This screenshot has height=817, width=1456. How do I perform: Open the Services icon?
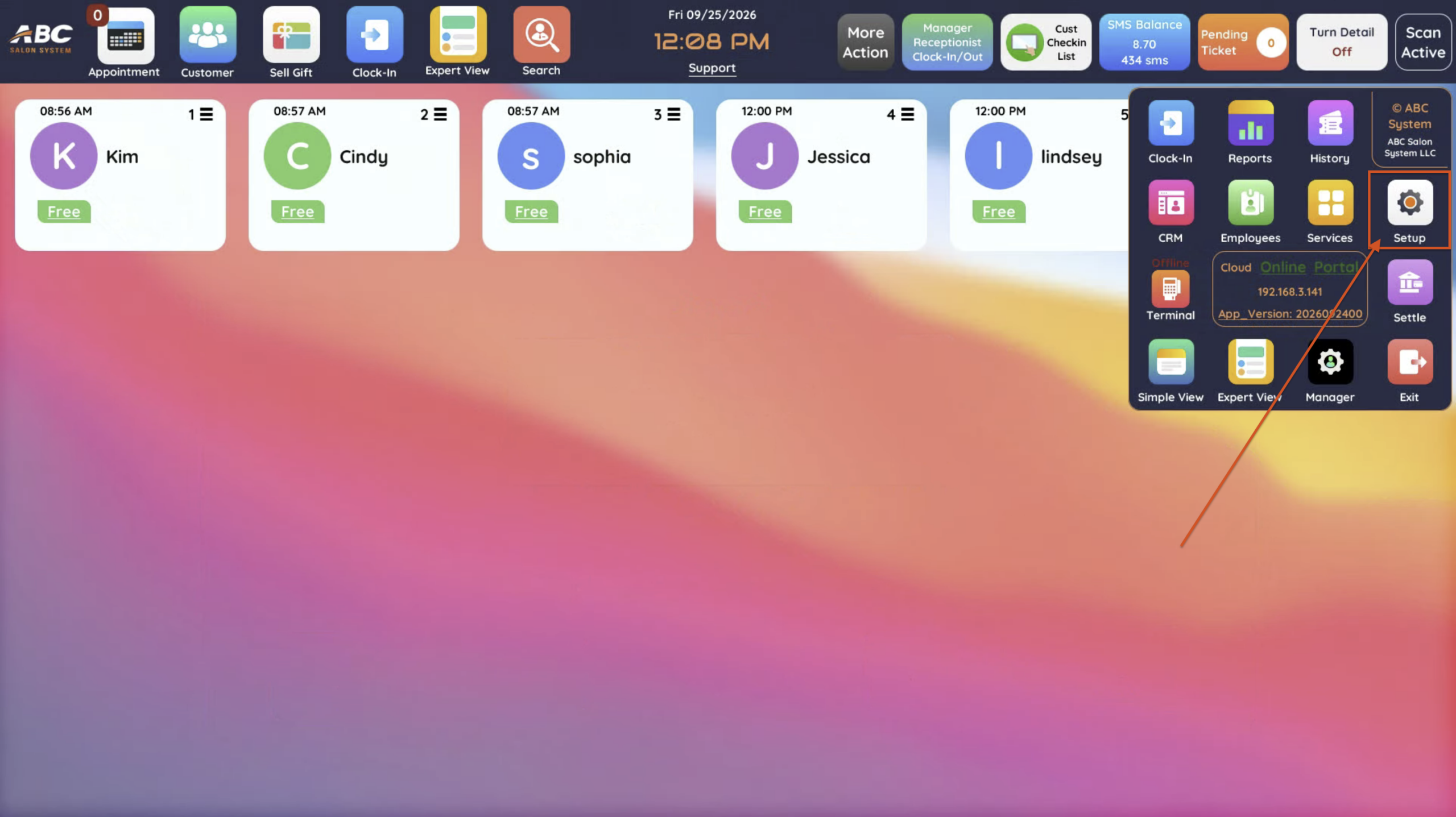1330,202
